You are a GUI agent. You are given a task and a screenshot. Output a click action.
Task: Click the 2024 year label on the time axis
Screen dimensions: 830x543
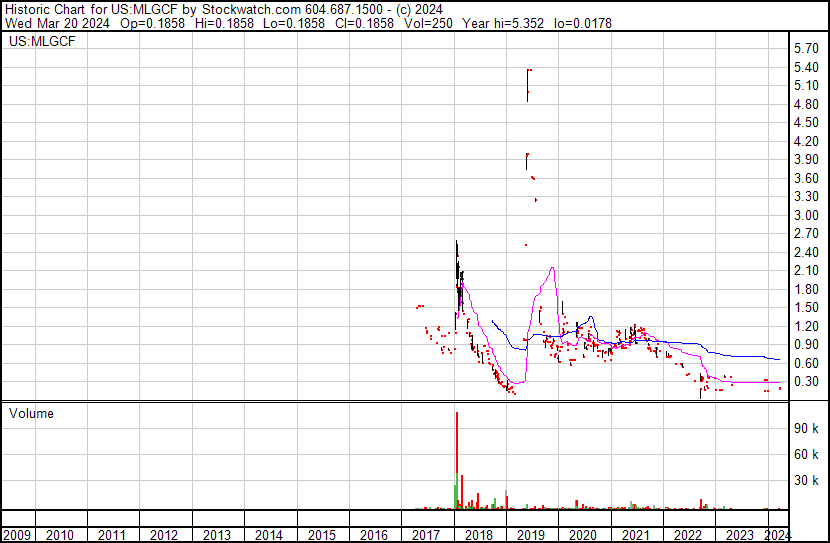[778, 535]
